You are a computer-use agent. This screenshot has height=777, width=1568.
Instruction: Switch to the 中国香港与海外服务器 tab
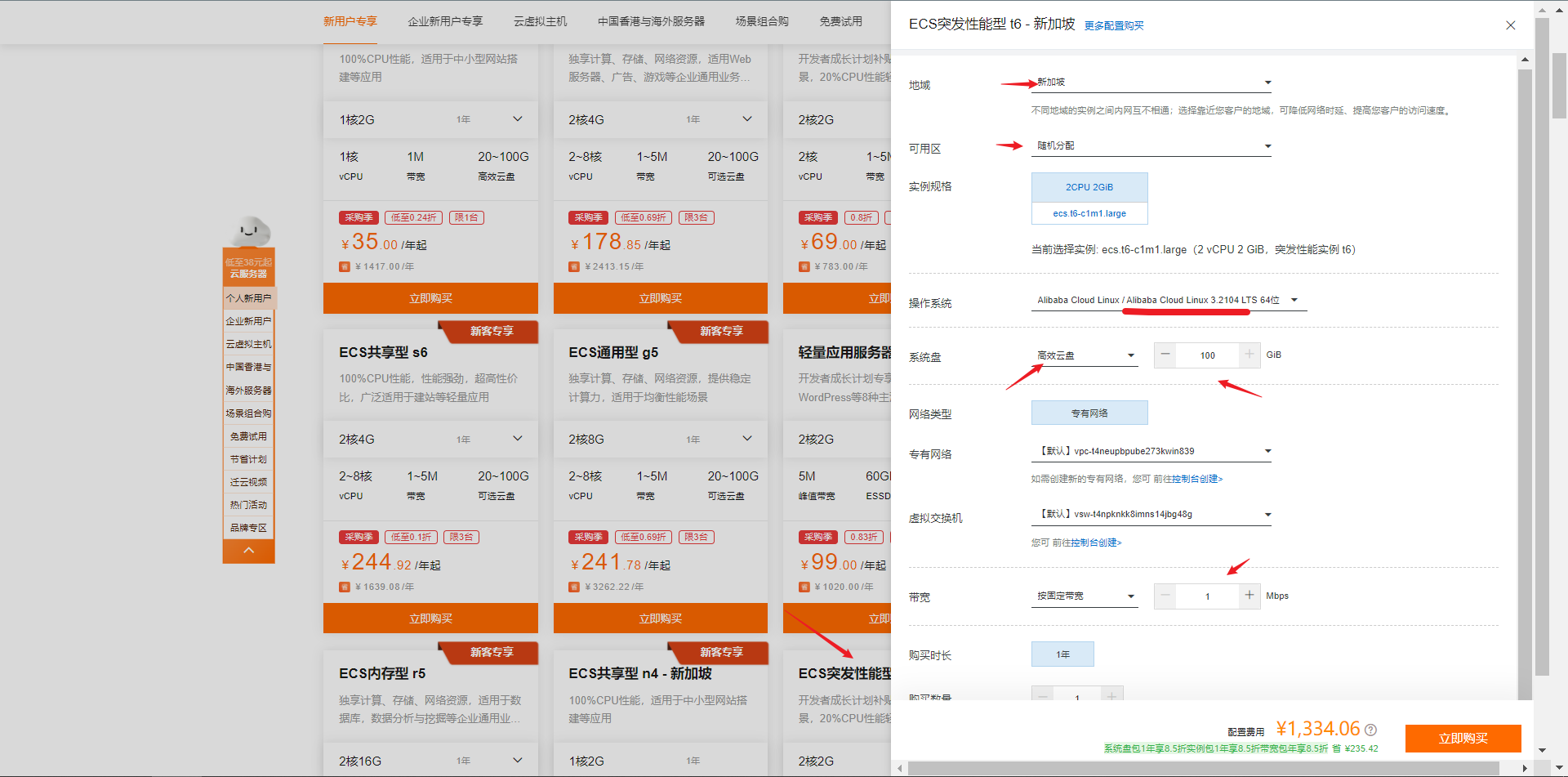651,21
